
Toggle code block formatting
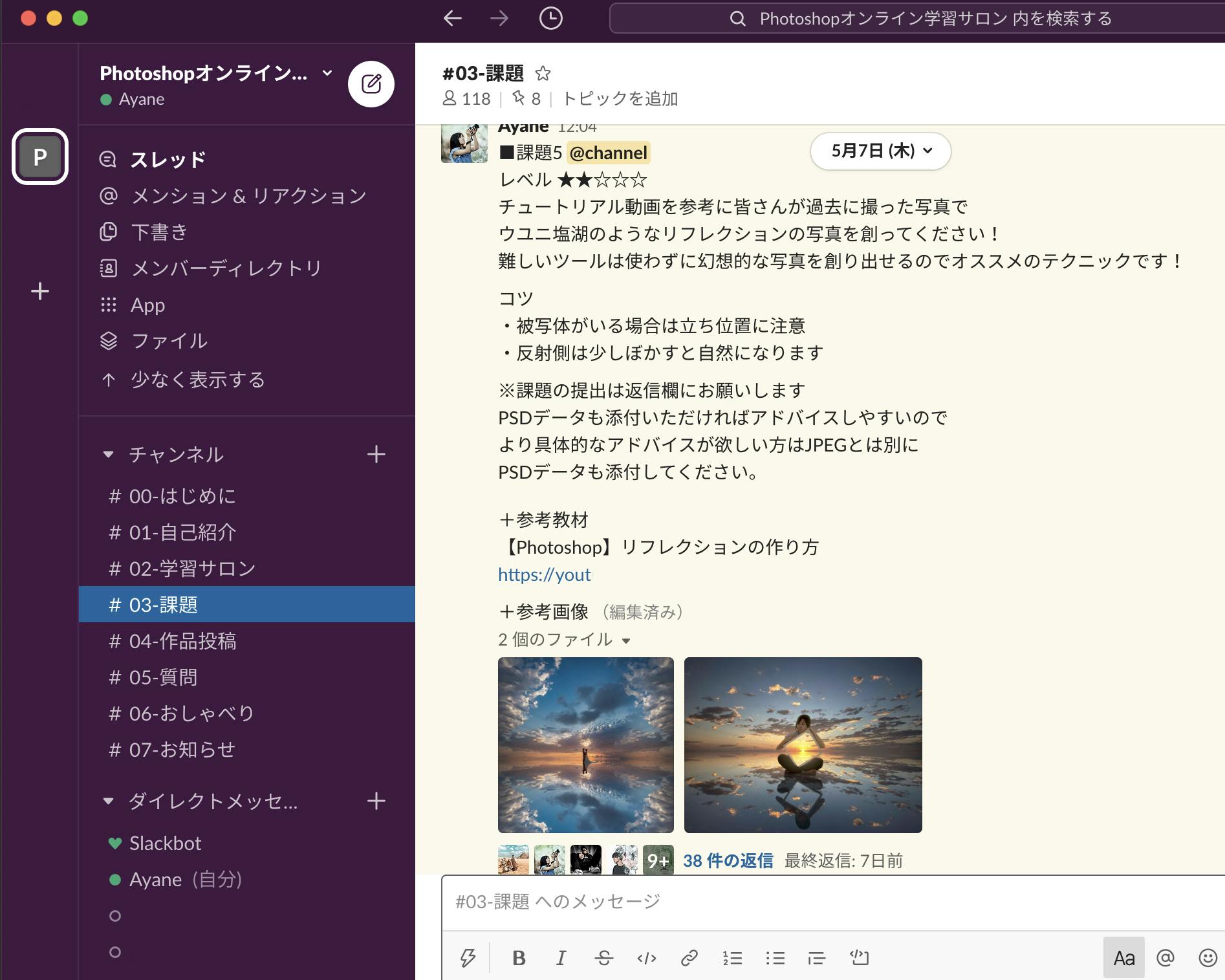point(860,958)
